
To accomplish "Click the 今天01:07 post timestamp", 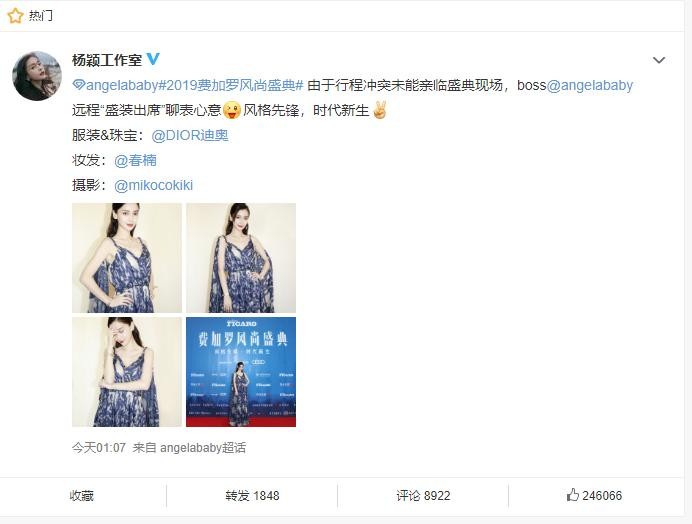I will (99, 448).
